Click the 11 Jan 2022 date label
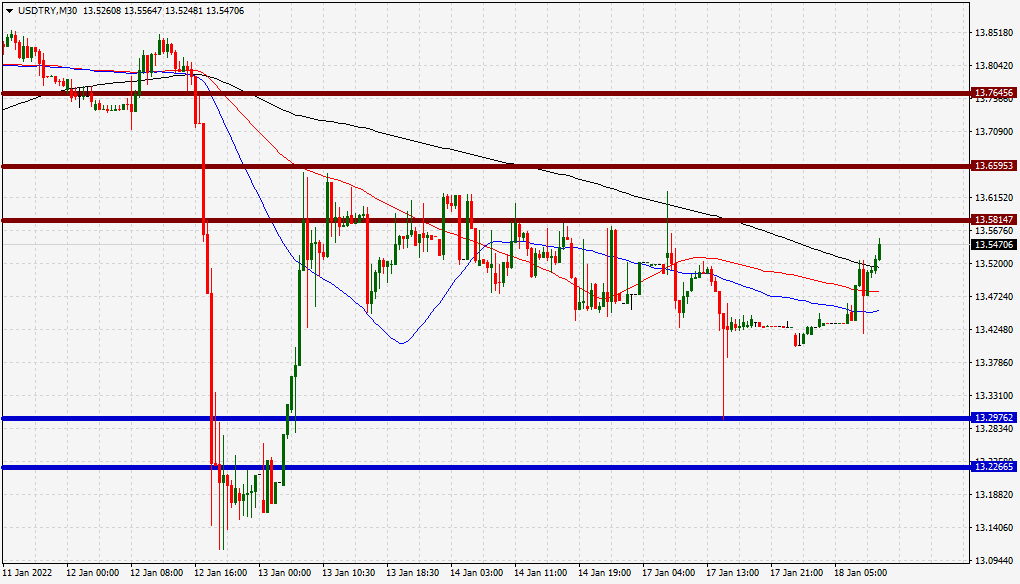 (27, 573)
